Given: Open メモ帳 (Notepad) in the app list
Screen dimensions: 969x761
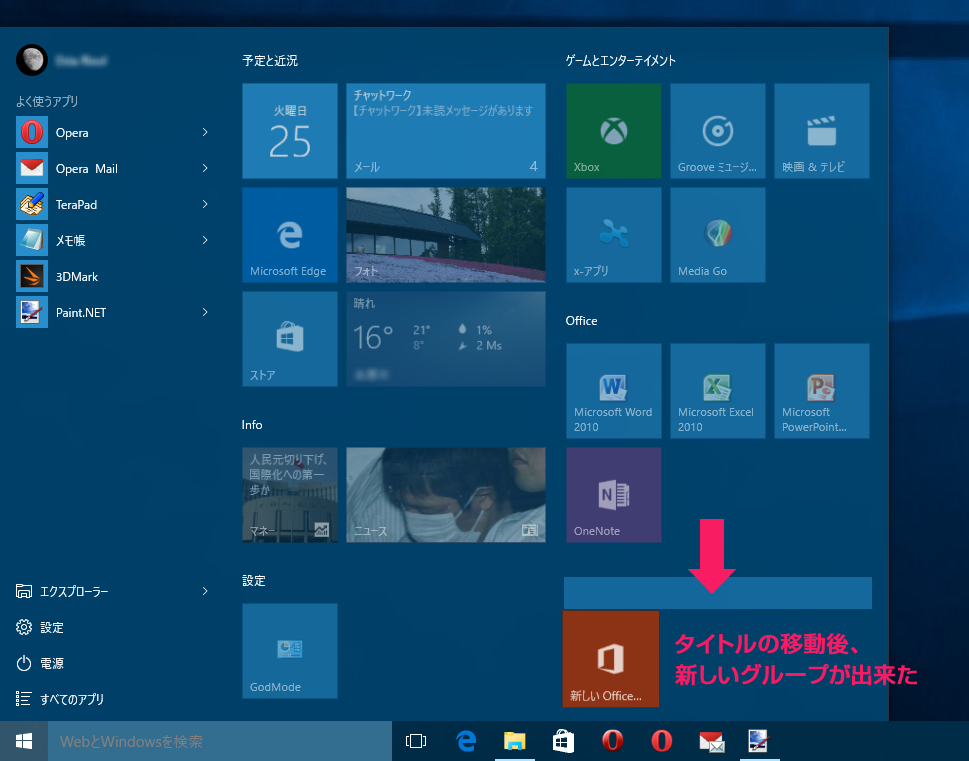Looking at the screenshot, I should pyautogui.click(x=111, y=240).
